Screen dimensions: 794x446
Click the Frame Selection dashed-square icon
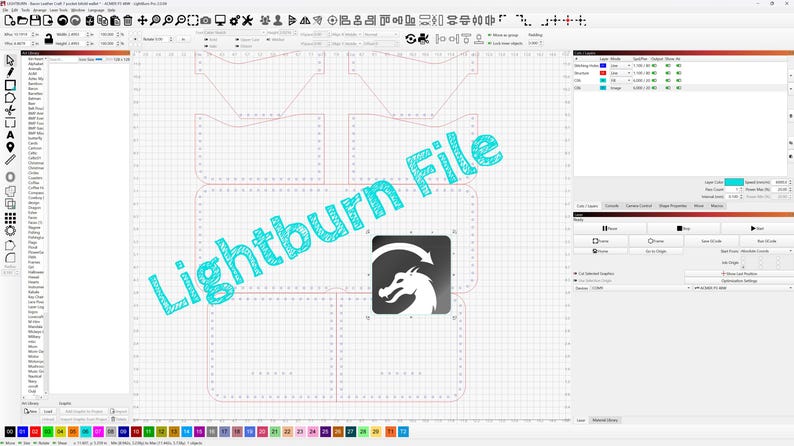point(193,20)
